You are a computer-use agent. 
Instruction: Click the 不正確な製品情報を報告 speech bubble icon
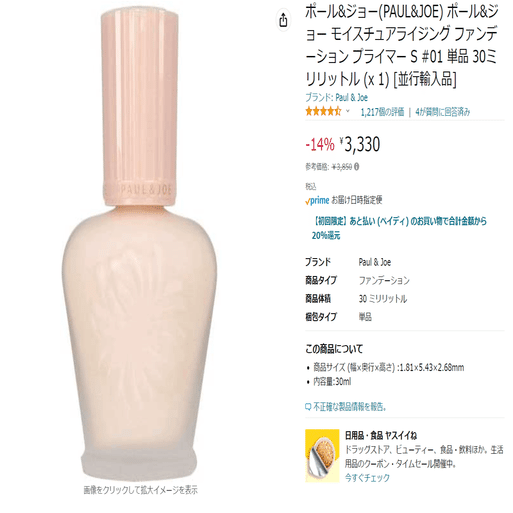[x=308, y=407]
